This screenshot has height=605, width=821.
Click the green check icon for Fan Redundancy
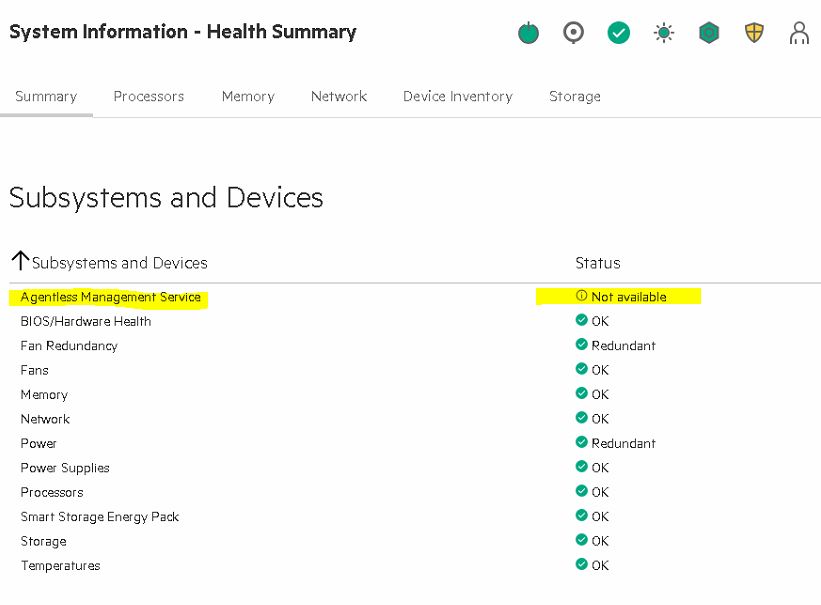[x=581, y=344]
